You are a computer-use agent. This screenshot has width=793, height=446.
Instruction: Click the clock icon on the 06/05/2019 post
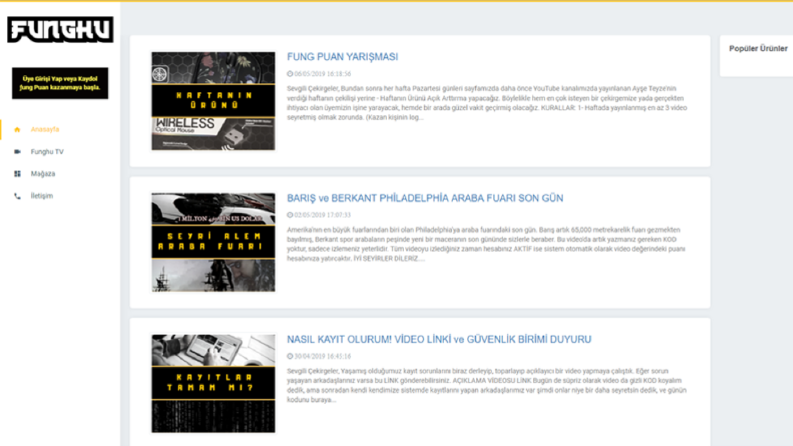click(290, 74)
